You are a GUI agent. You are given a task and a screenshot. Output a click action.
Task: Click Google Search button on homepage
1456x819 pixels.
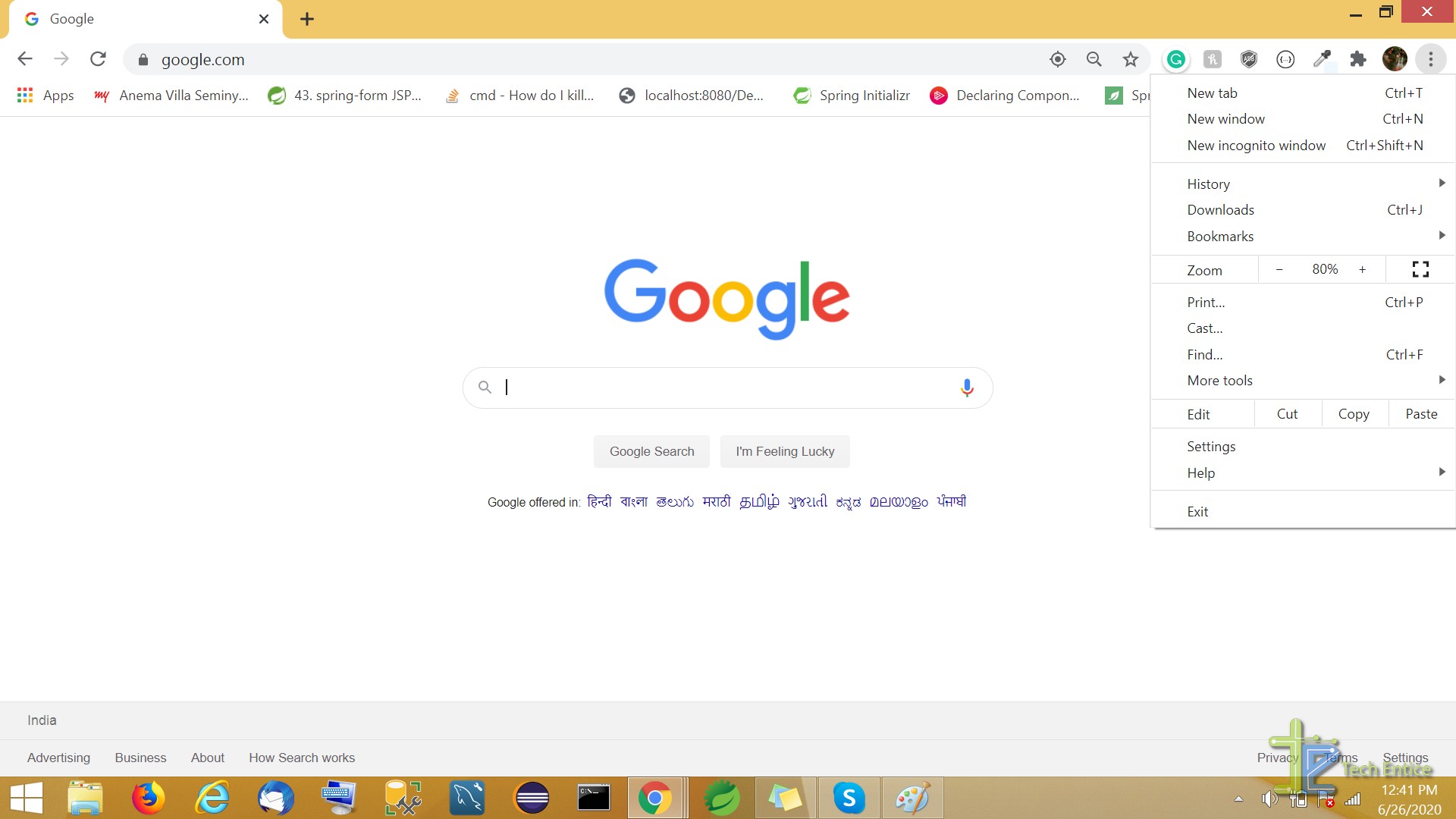coord(652,451)
